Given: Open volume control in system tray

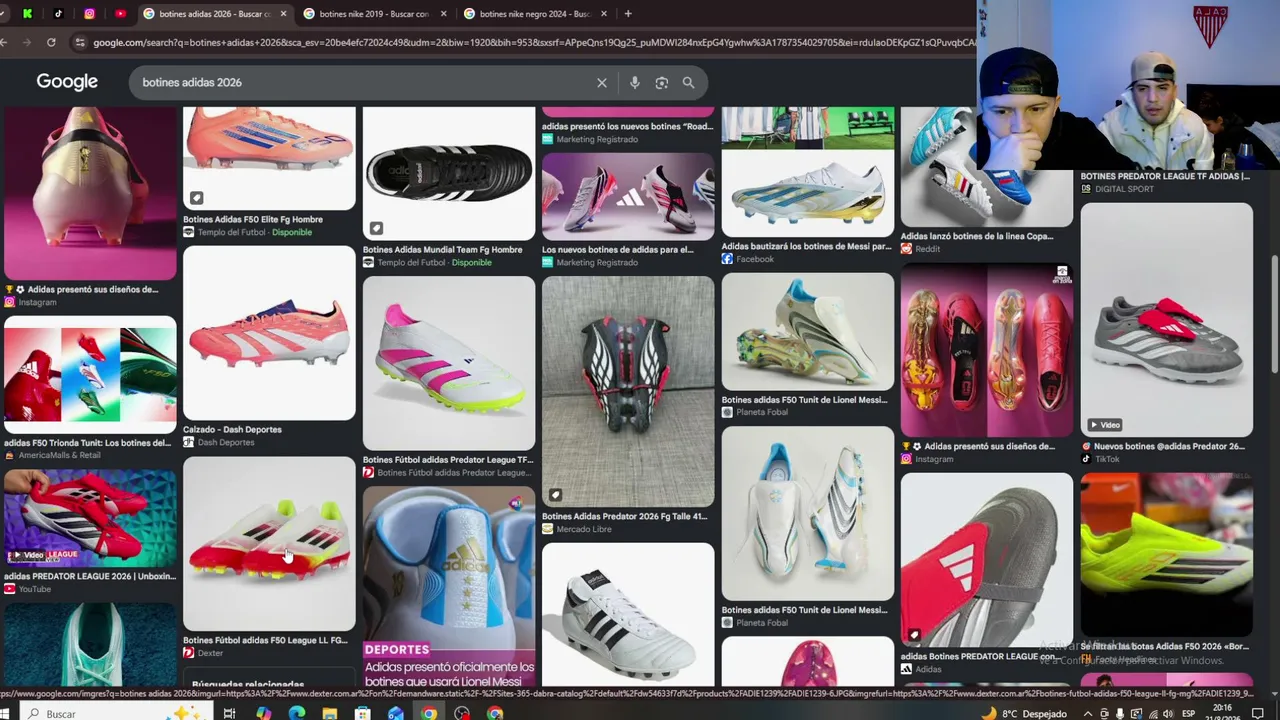Looking at the screenshot, I should pos(1166,713).
